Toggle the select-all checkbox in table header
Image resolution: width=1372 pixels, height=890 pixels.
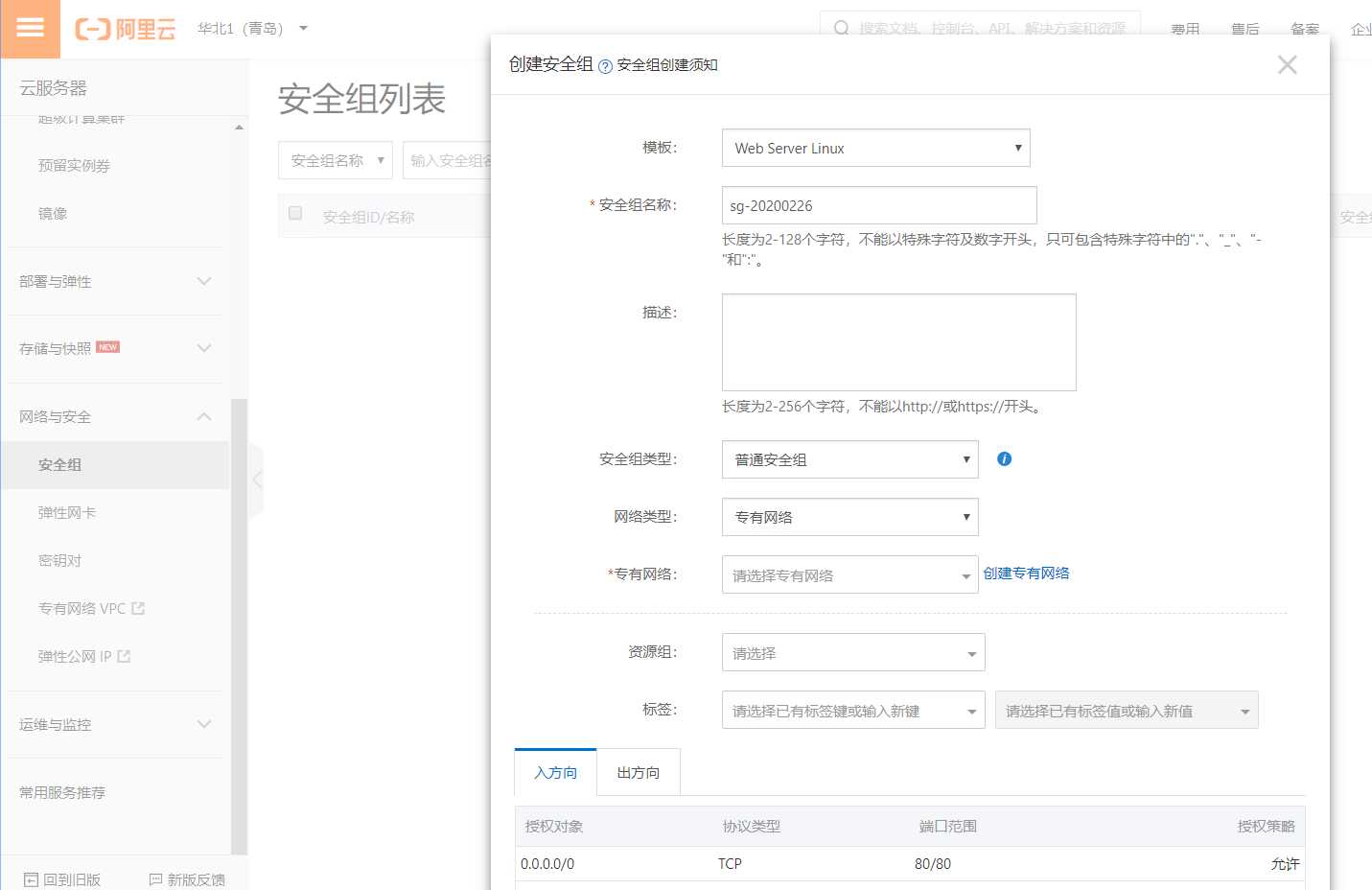tap(295, 213)
